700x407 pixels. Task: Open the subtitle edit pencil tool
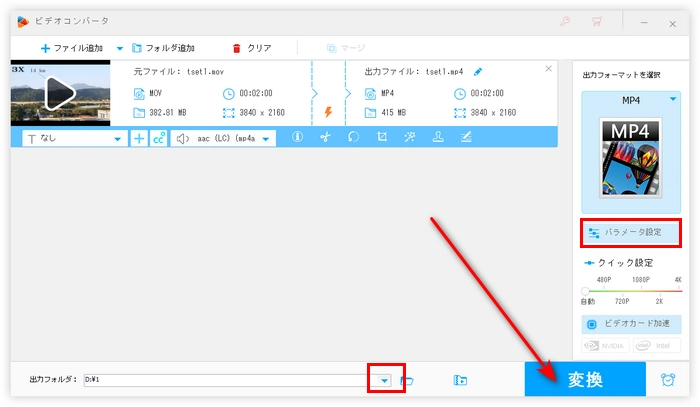466,137
